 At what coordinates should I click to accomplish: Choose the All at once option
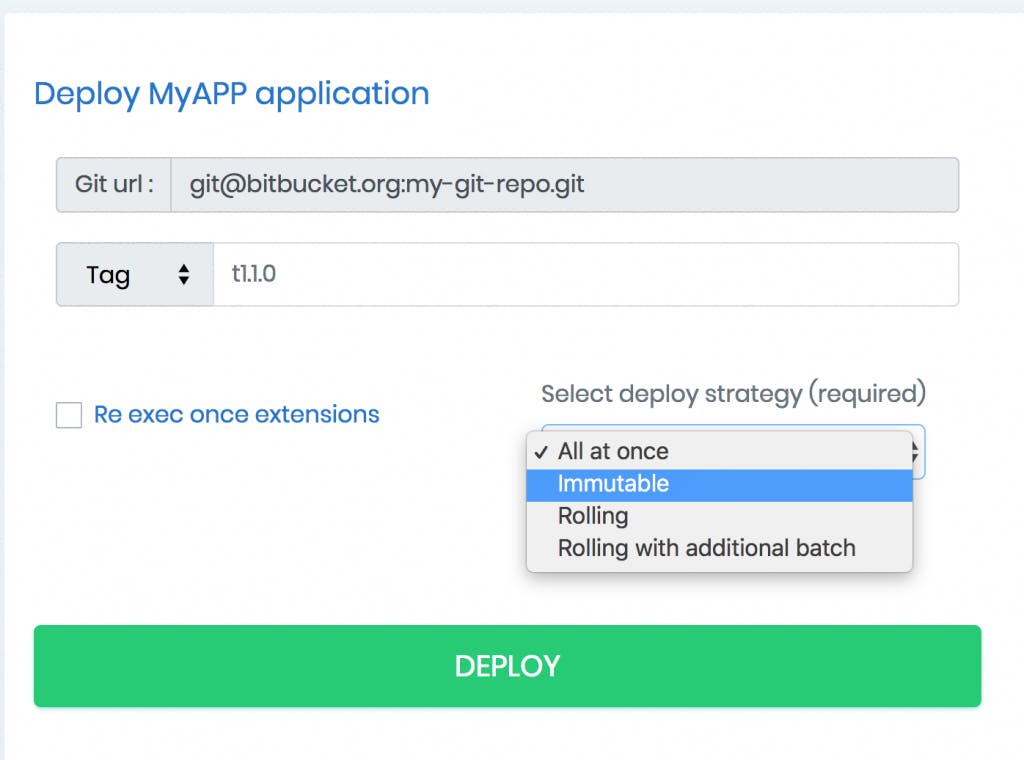[613, 452]
